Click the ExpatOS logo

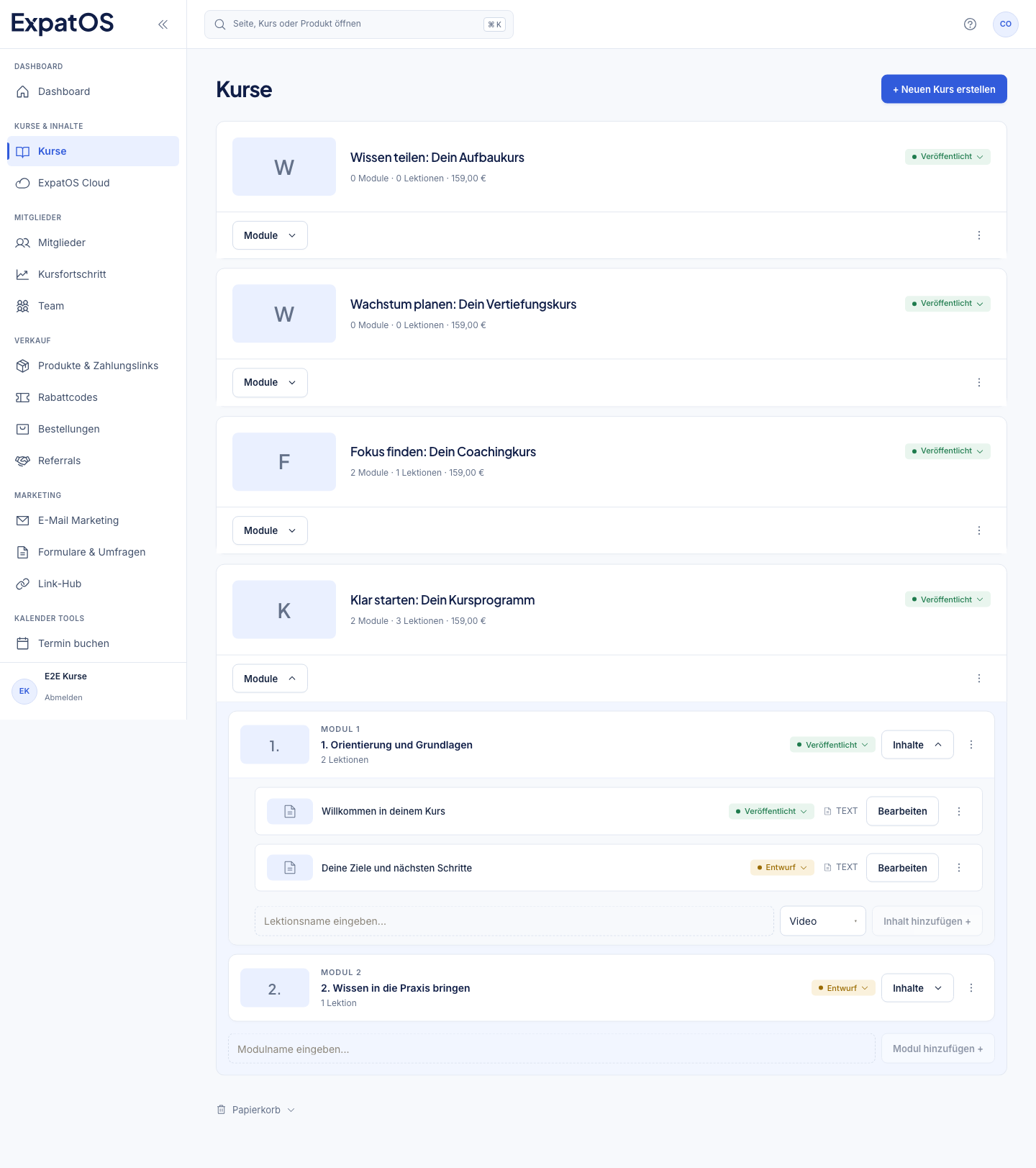[63, 24]
